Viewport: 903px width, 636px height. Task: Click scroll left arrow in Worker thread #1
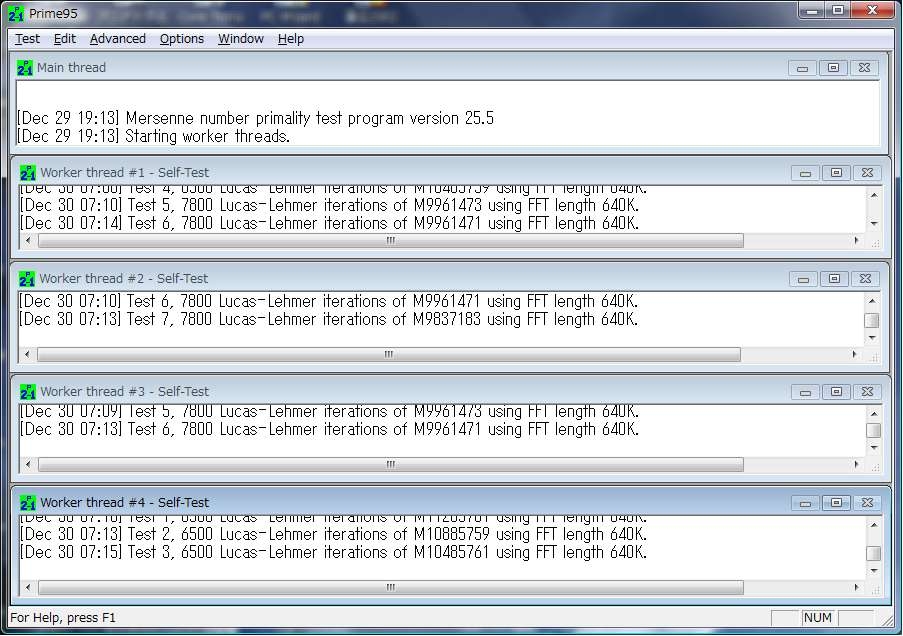tap(28, 240)
